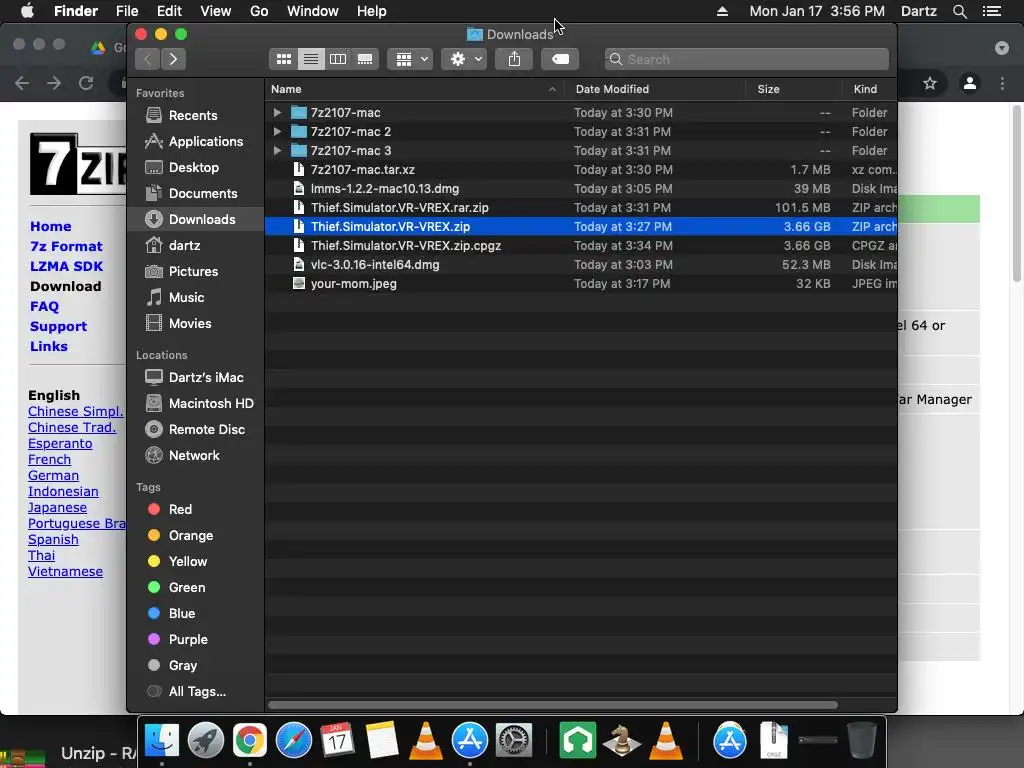
Task: Open Notification Center in menu bar
Action: [x=992, y=11]
